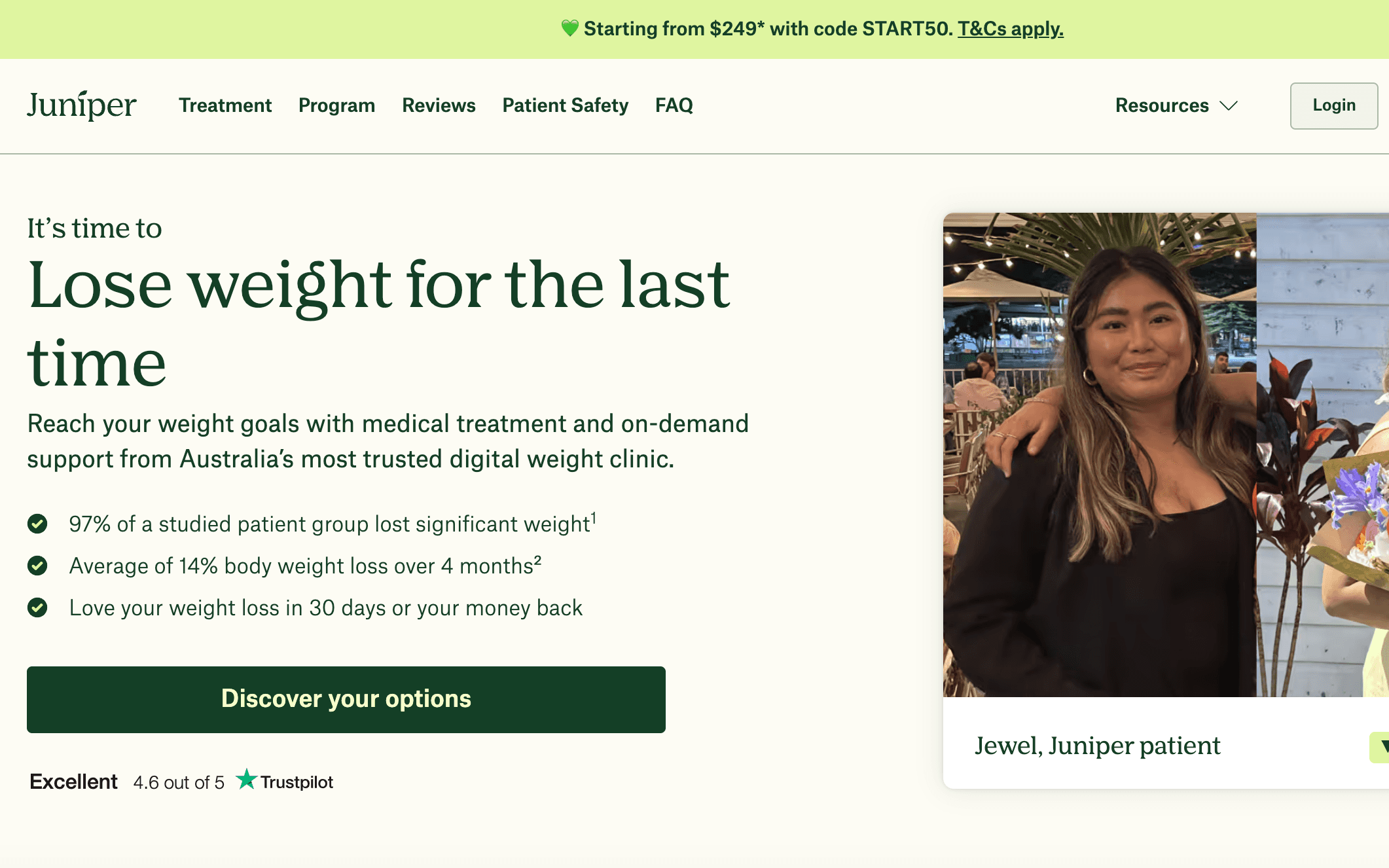The image size is (1389, 868).
Task: Click checkmark beside 30 days money back
Action: point(37,607)
